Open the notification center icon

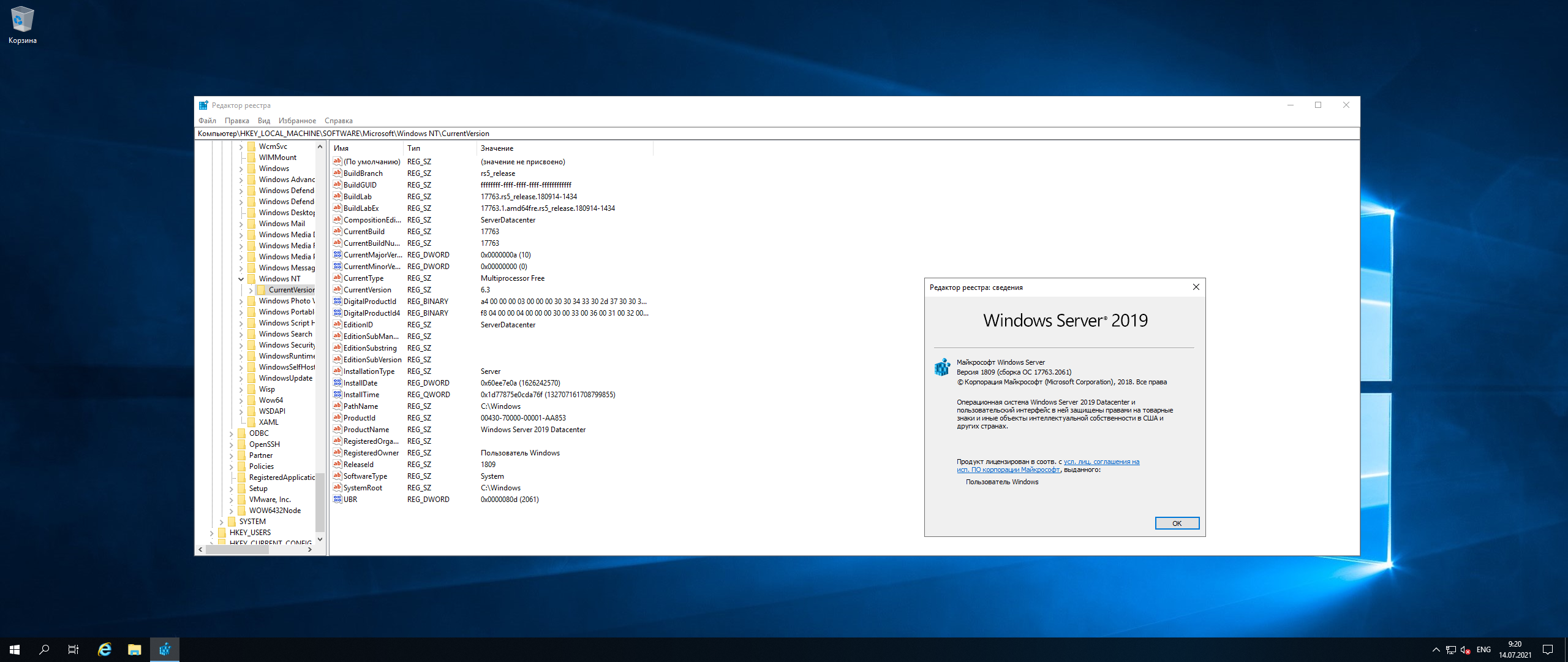[1548, 650]
